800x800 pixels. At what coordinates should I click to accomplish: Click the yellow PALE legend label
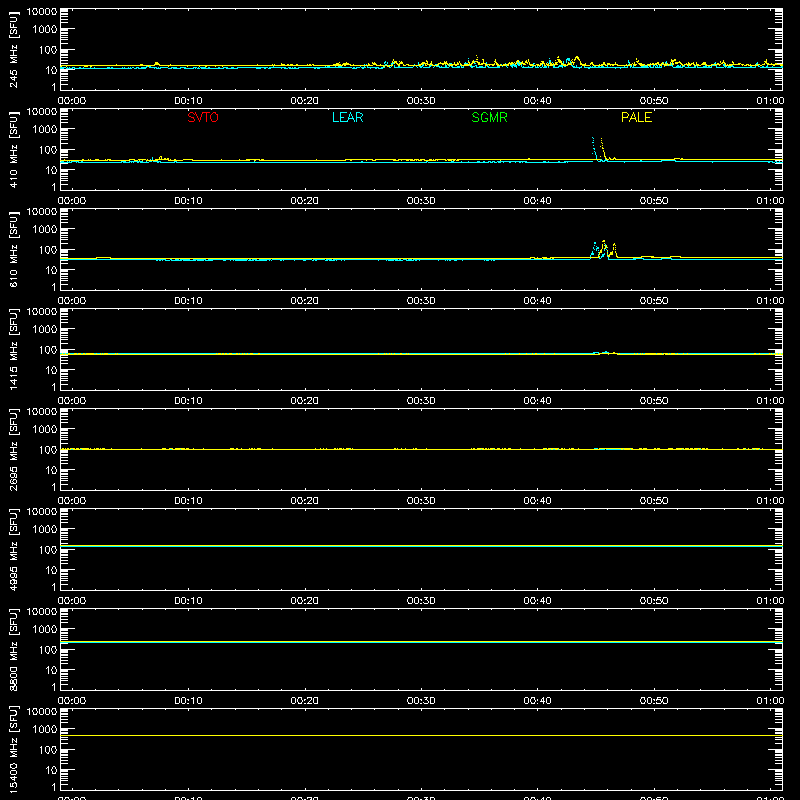(636, 117)
